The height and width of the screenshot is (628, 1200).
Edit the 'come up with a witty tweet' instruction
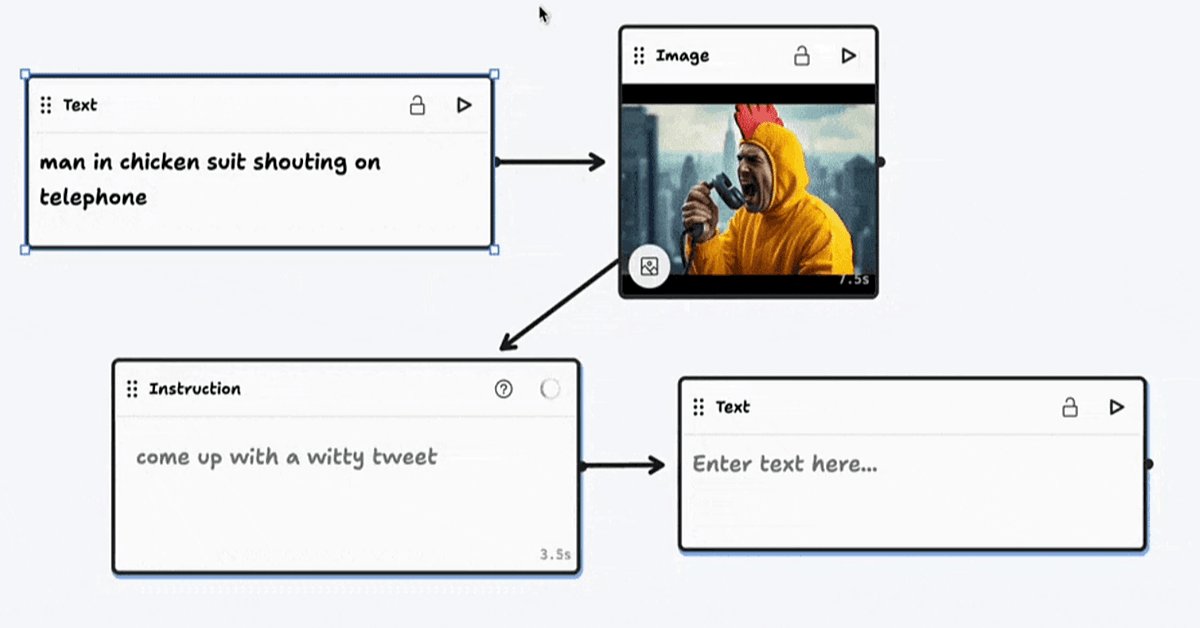click(x=287, y=457)
